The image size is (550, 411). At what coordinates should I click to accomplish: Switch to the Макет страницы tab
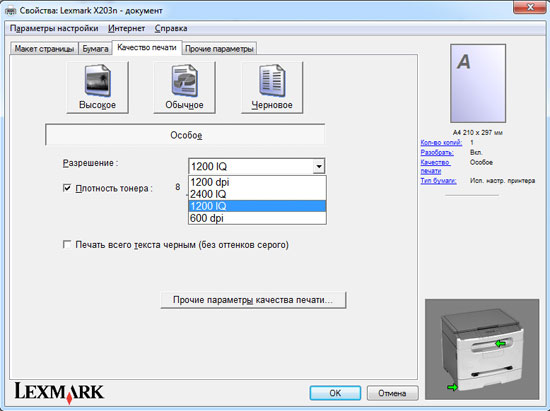coord(44,49)
